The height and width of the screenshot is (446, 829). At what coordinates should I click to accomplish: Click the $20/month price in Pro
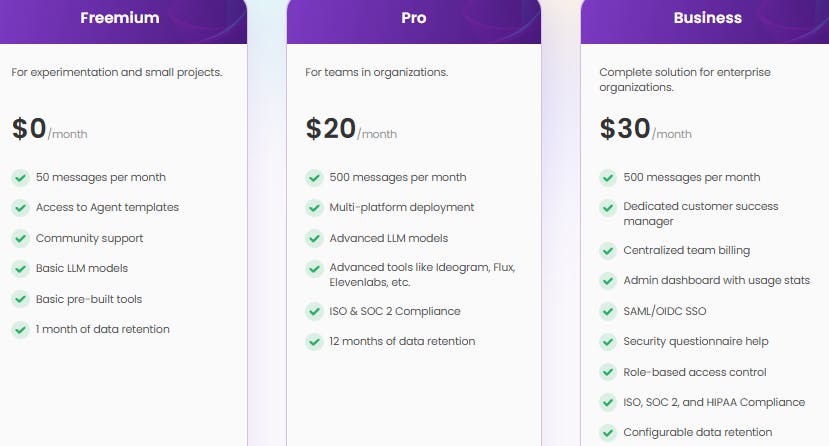(x=351, y=128)
